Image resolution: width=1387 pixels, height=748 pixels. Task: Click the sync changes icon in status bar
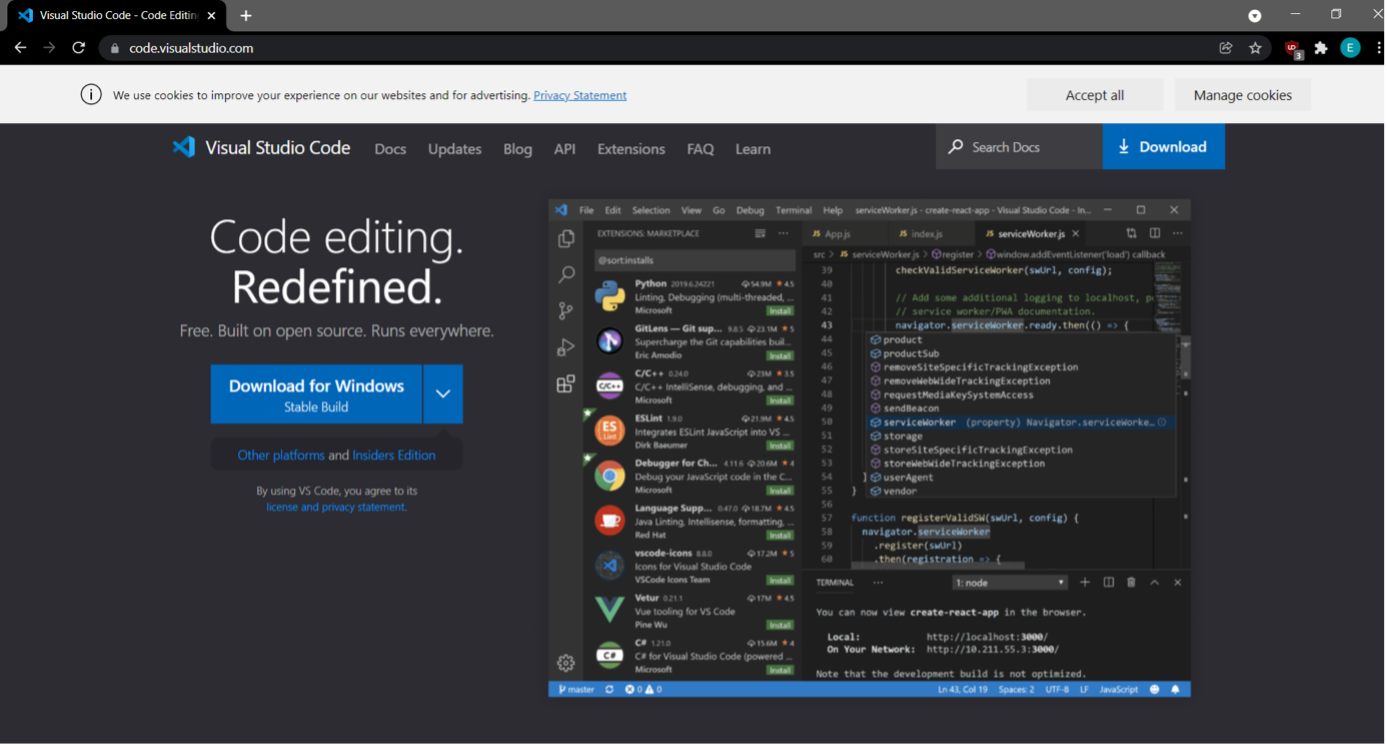tap(609, 689)
